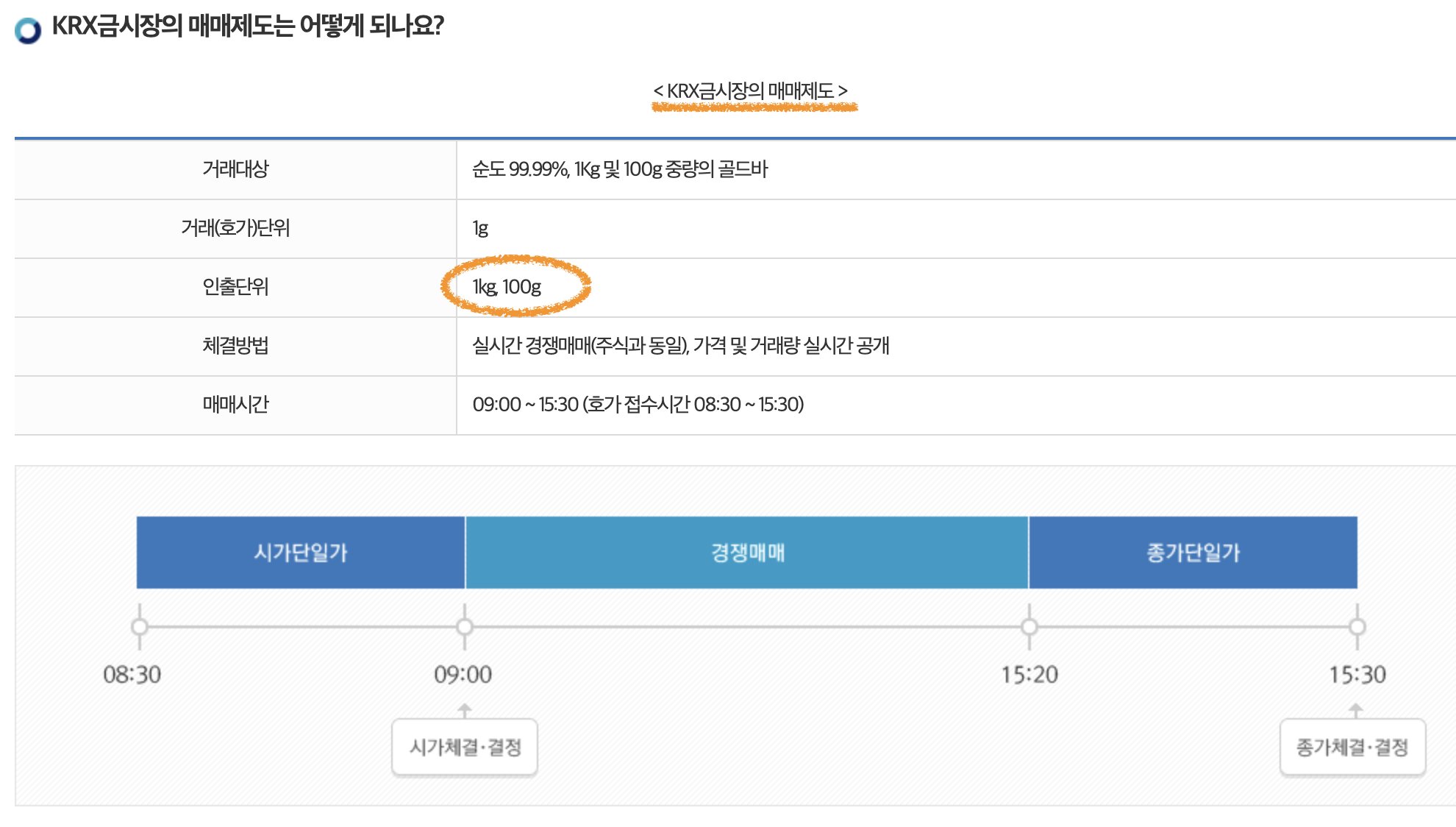Select the 거래대상 row label
The image size is (1456, 827).
point(235,169)
